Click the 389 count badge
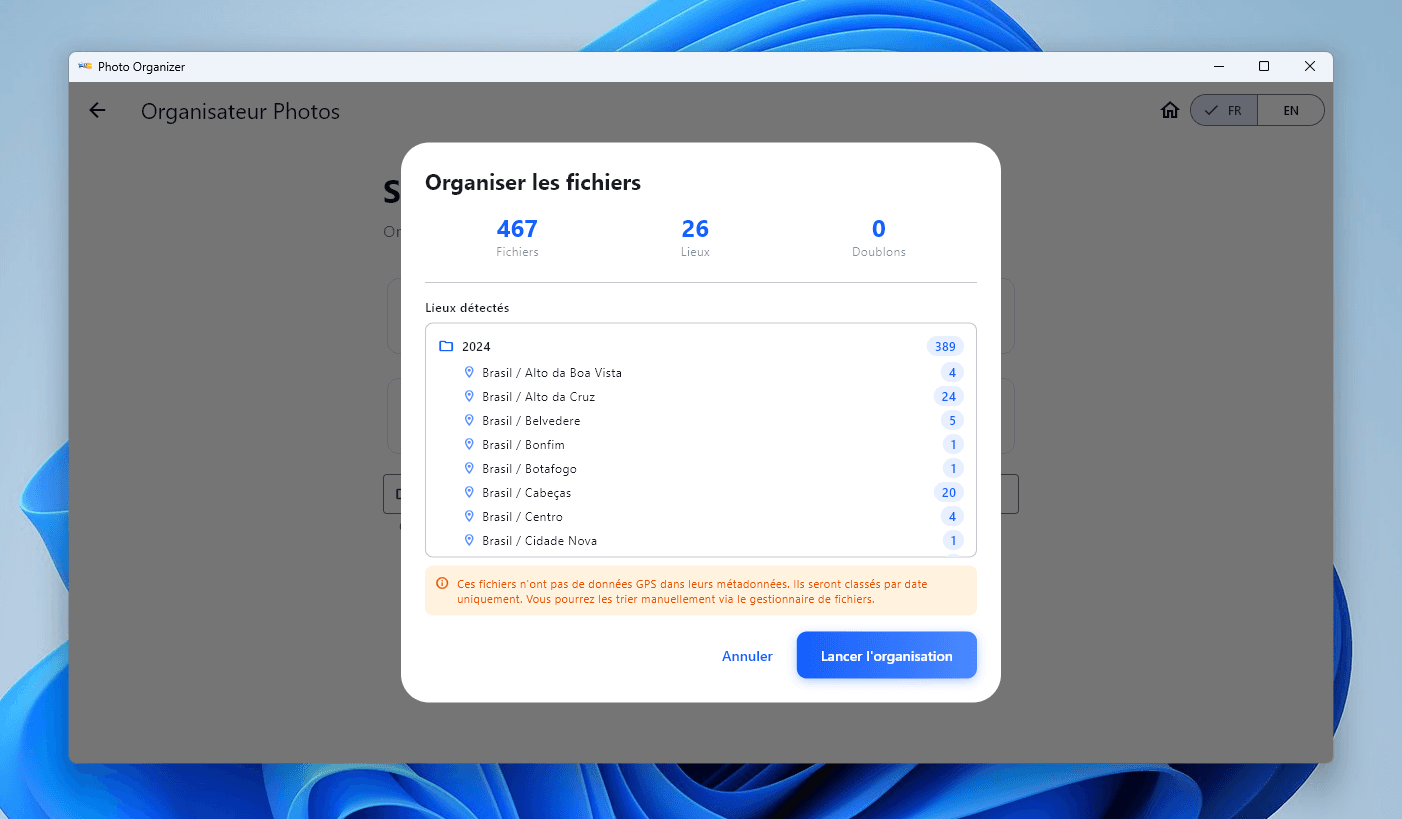 pyautogui.click(x=944, y=347)
